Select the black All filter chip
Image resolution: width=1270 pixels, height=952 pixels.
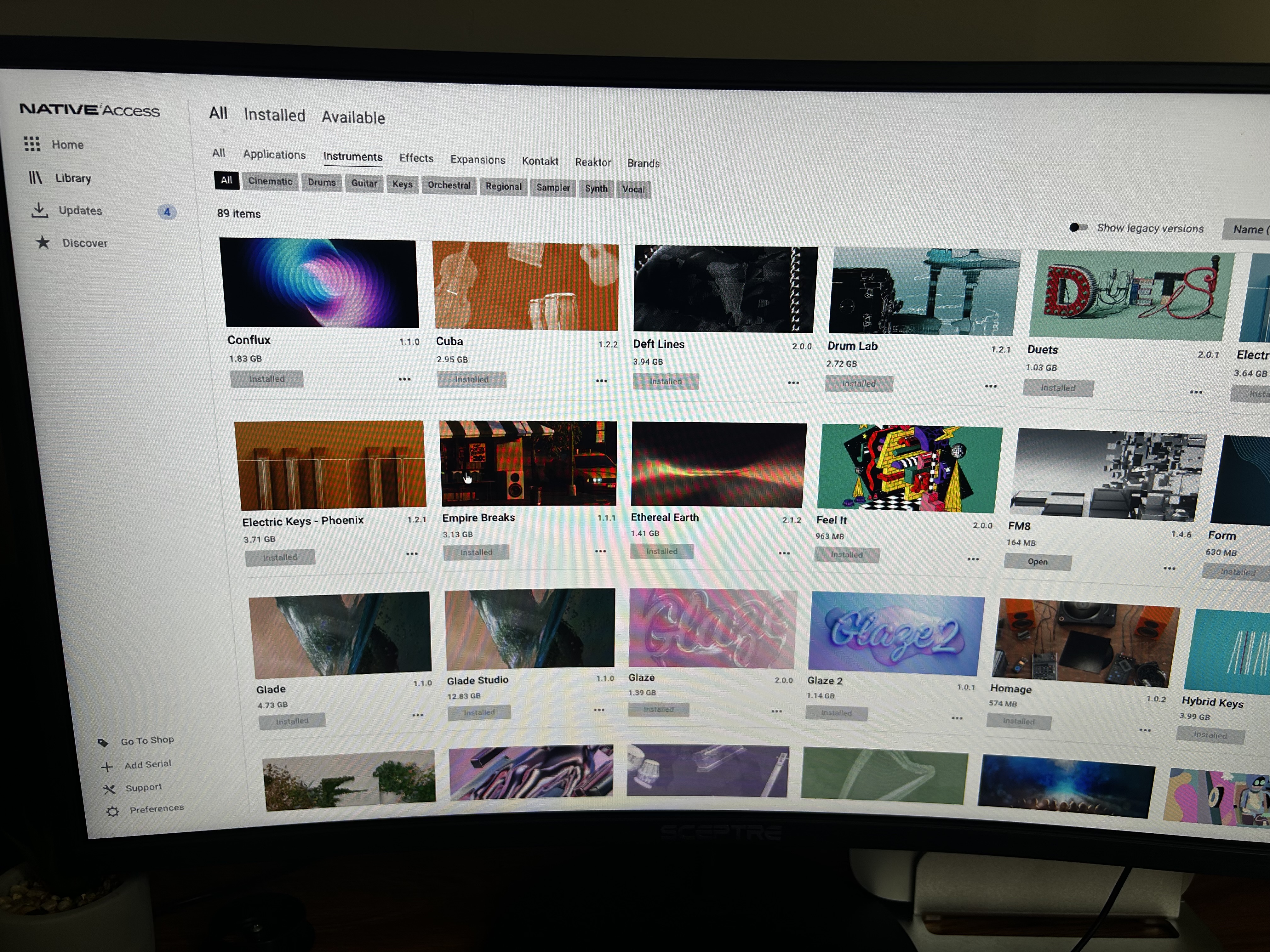226,180
